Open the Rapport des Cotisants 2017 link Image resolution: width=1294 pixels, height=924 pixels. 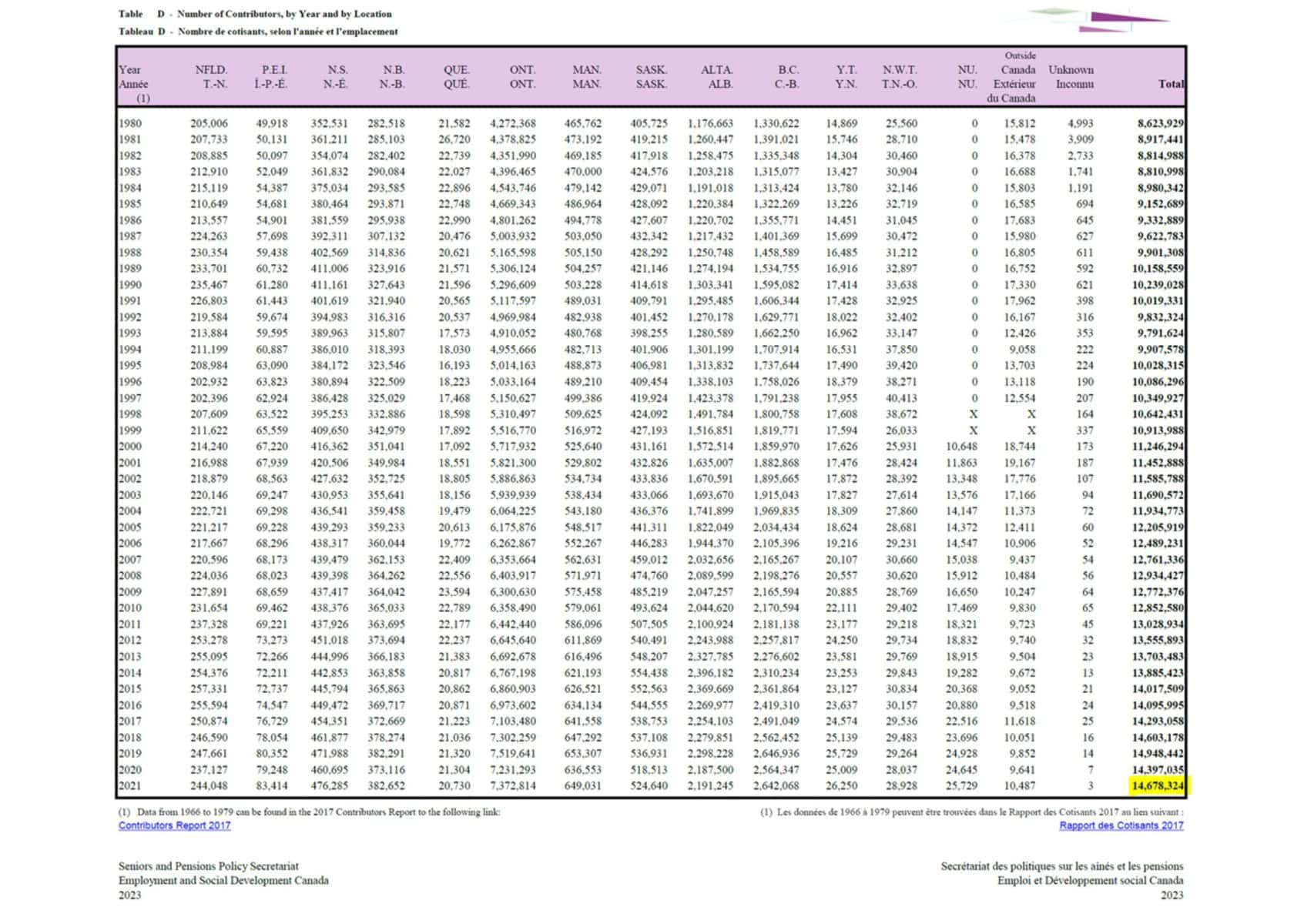[x=1121, y=825]
